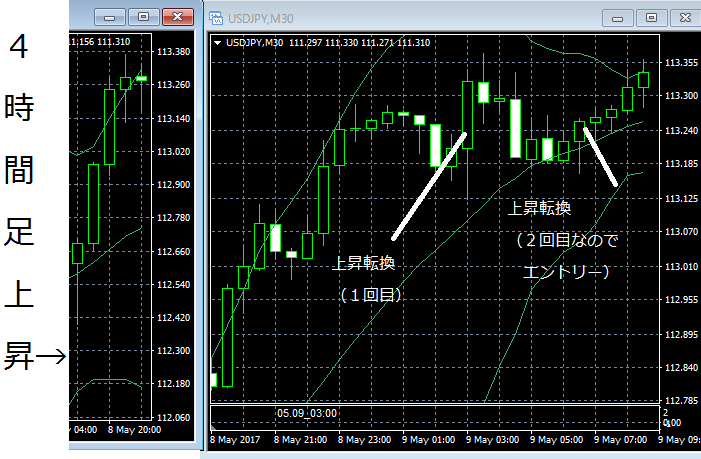Screen dimensions: 701x459
Task: Click the 113.240 price on the M30 scale
Action: click(681, 131)
